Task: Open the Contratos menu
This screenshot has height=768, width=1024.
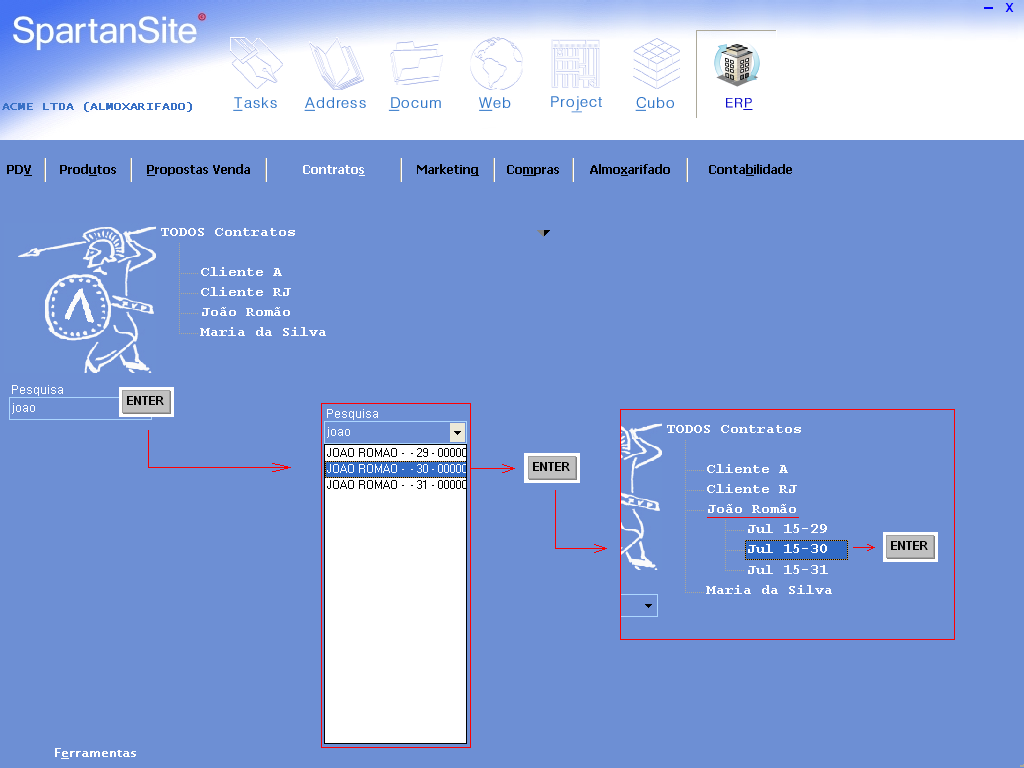Action: pyautogui.click(x=333, y=170)
